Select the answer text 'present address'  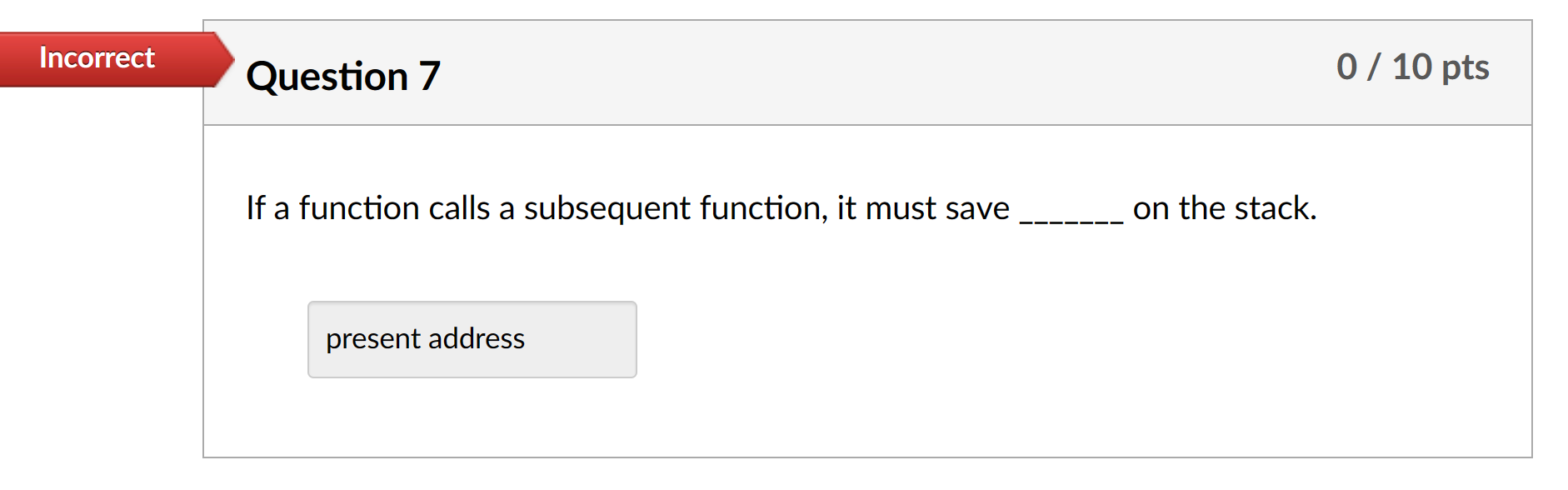(426, 338)
